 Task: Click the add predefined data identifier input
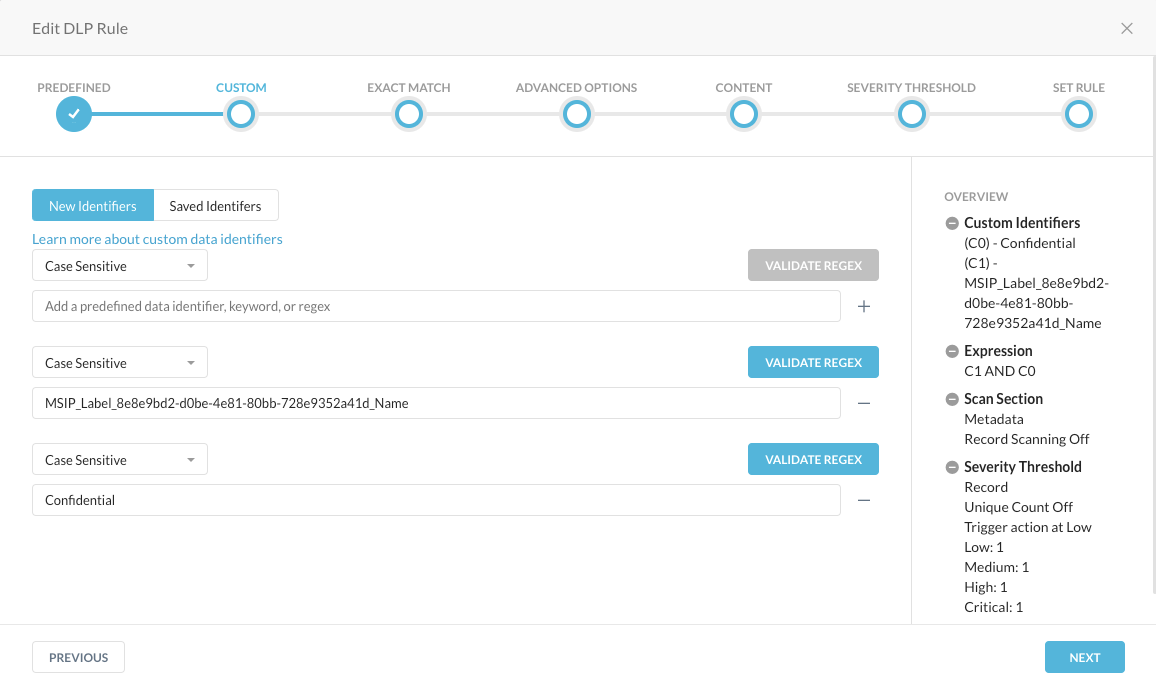coord(436,306)
